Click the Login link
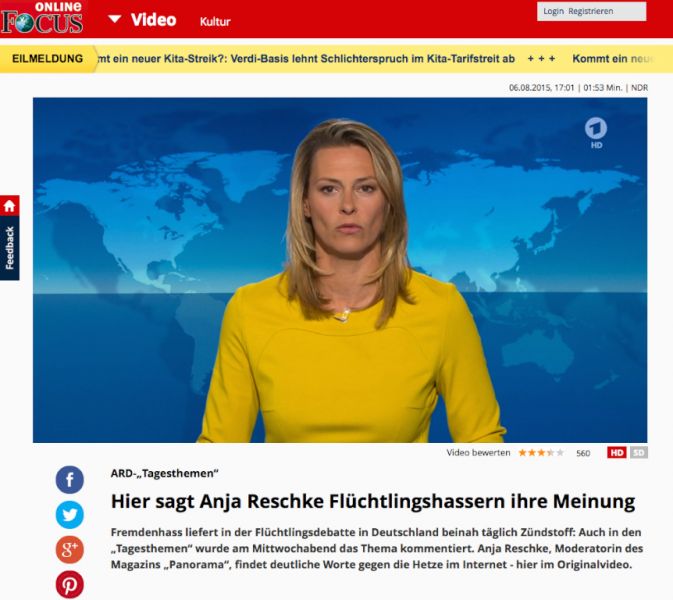Viewport: 673px width, 600px height. pyautogui.click(x=553, y=11)
